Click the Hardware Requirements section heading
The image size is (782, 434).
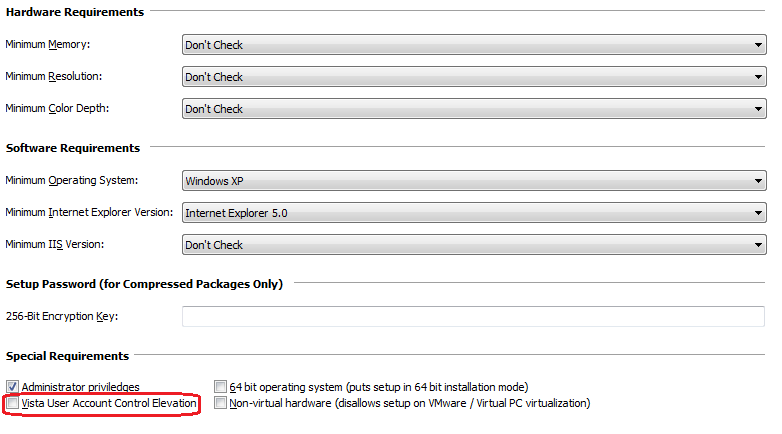(75, 12)
